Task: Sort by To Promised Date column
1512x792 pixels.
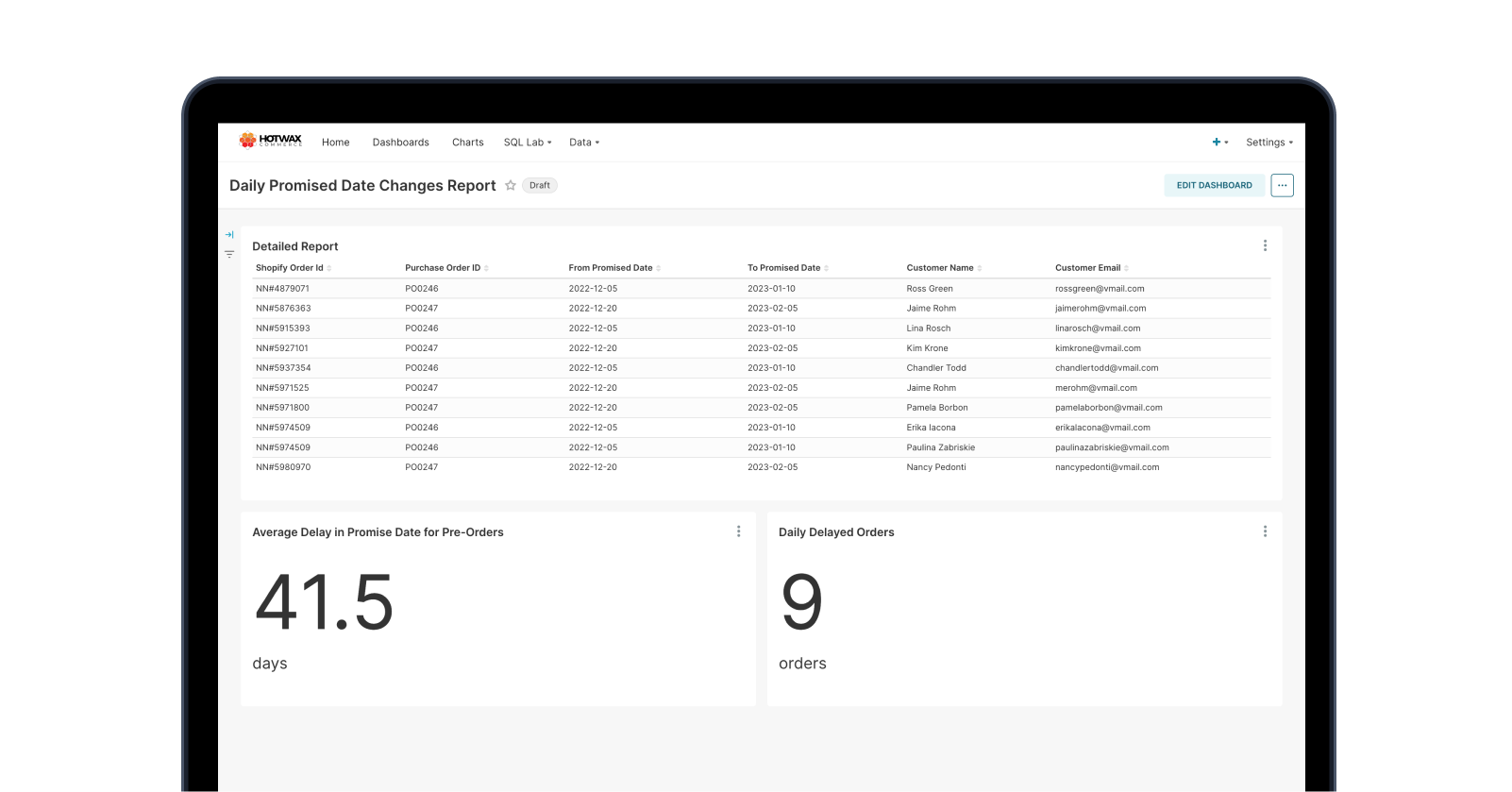Action: (x=788, y=268)
